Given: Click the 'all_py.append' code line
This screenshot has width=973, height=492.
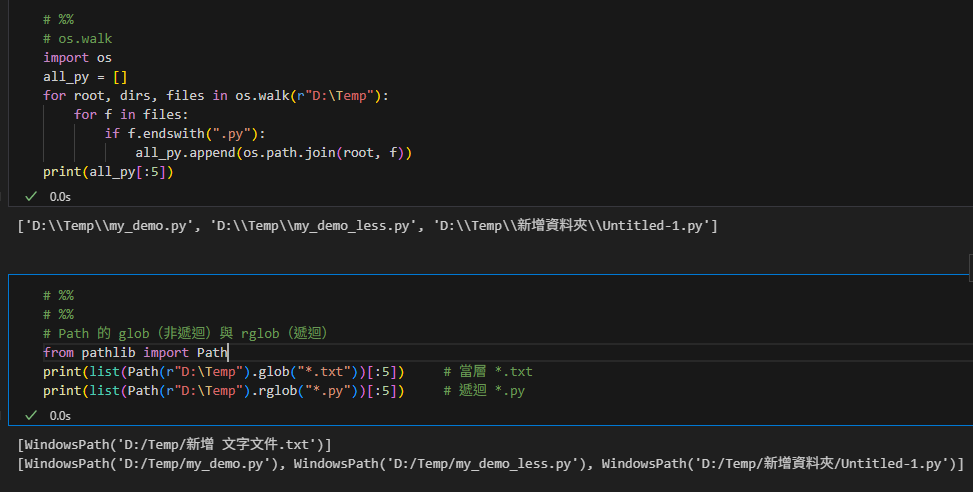Looking at the screenshot, I should [273, 152].
